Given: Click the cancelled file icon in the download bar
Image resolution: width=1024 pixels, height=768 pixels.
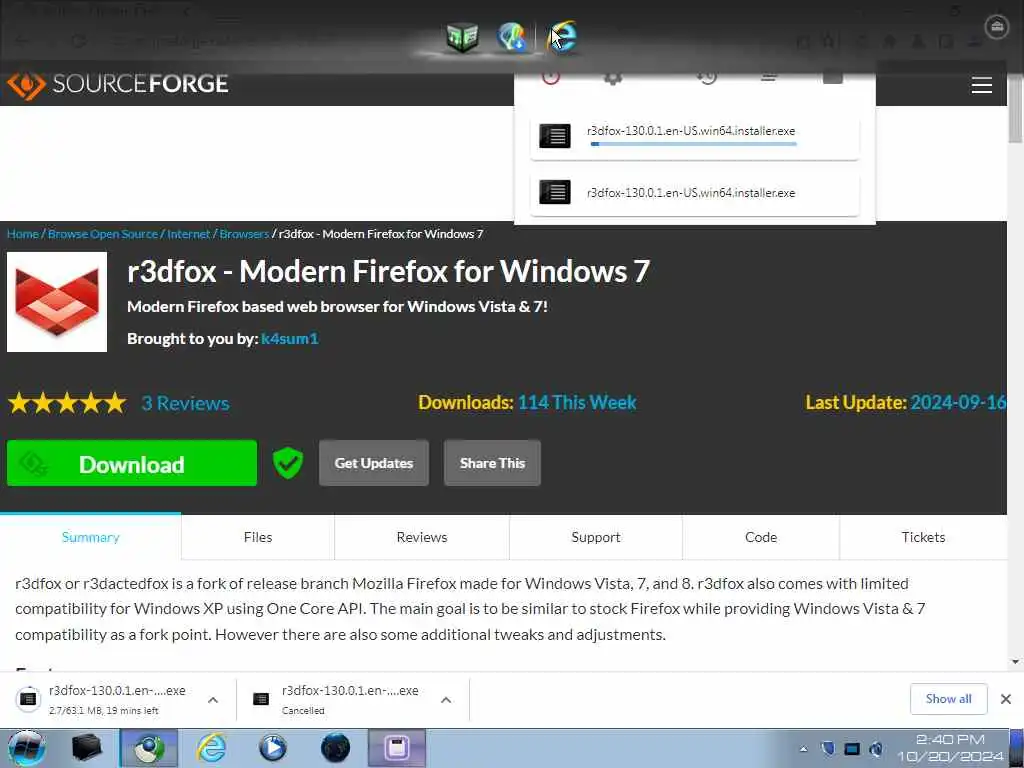Looking at the screenshot, I should pos(261,699).
